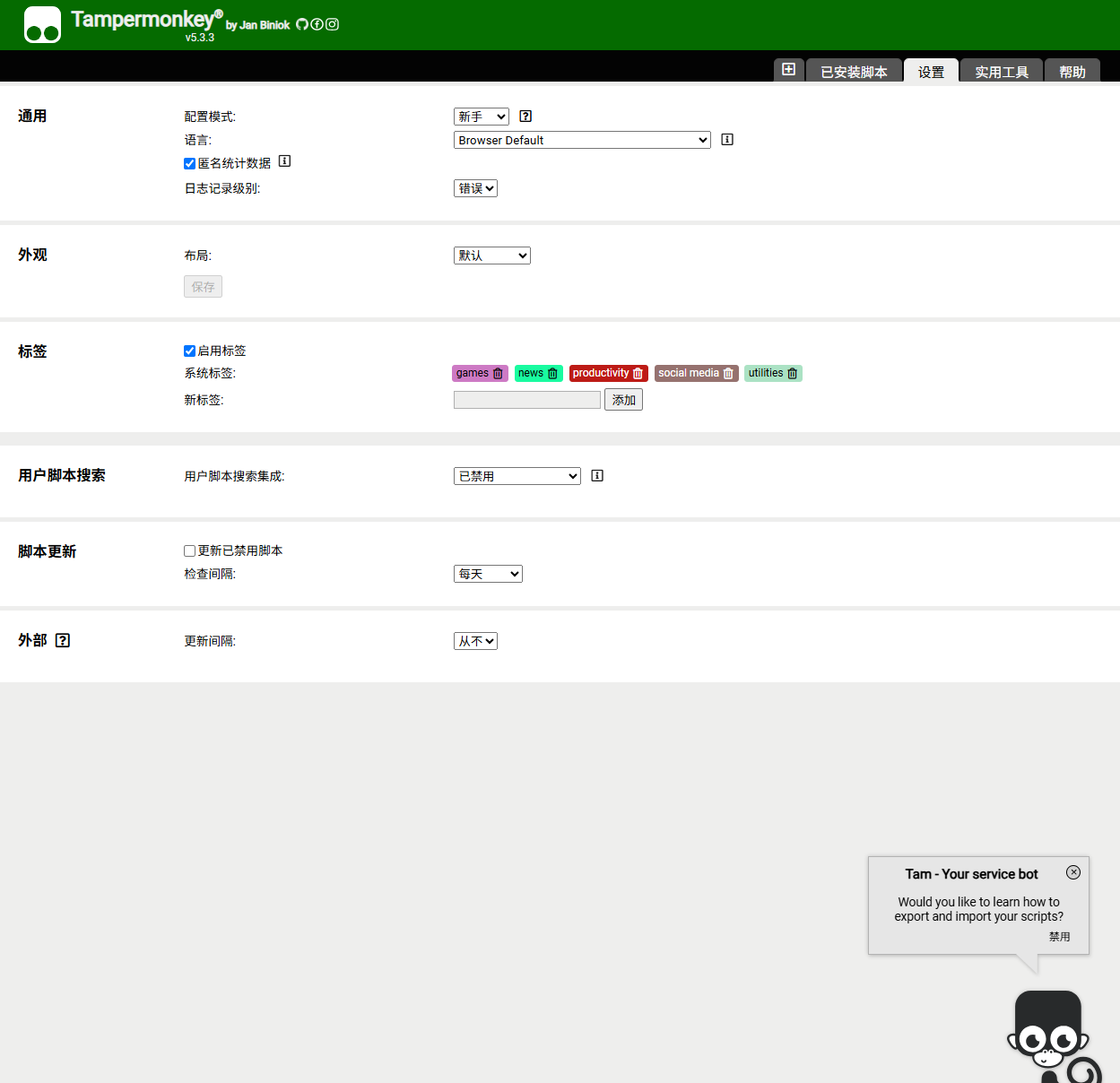Enable 更新已禁用脚本 option
1120x1083 pixels.
click(189, 550)
